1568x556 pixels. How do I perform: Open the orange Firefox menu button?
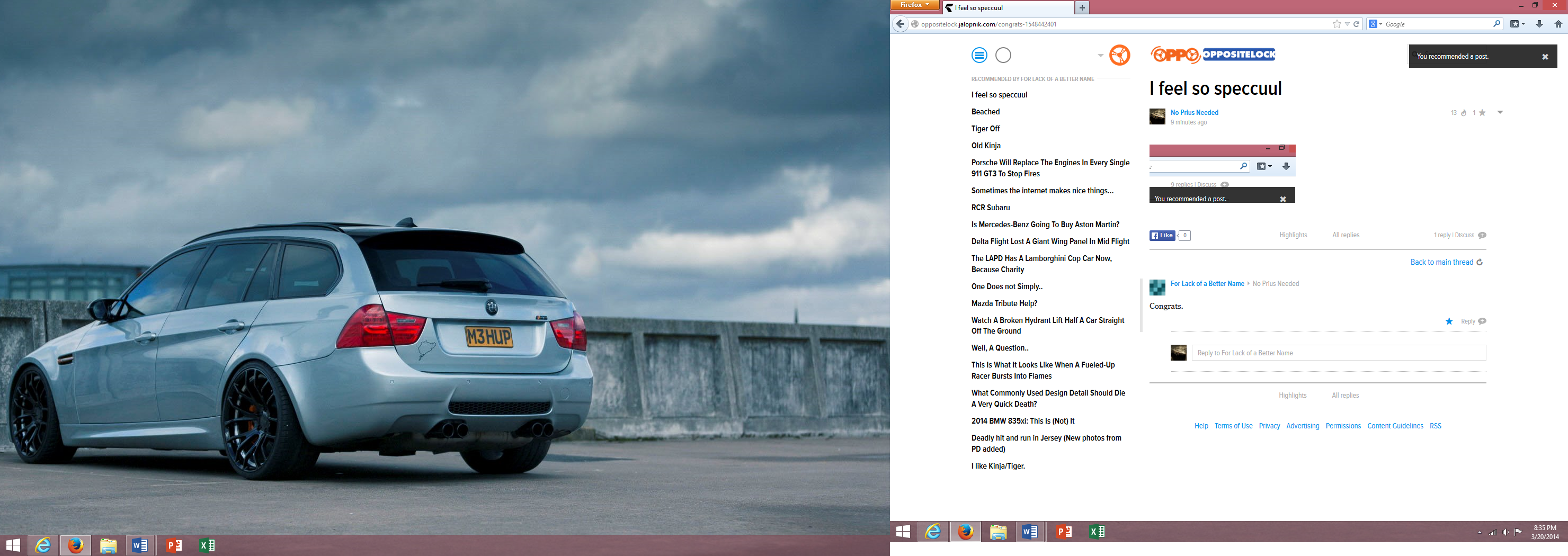914,5
